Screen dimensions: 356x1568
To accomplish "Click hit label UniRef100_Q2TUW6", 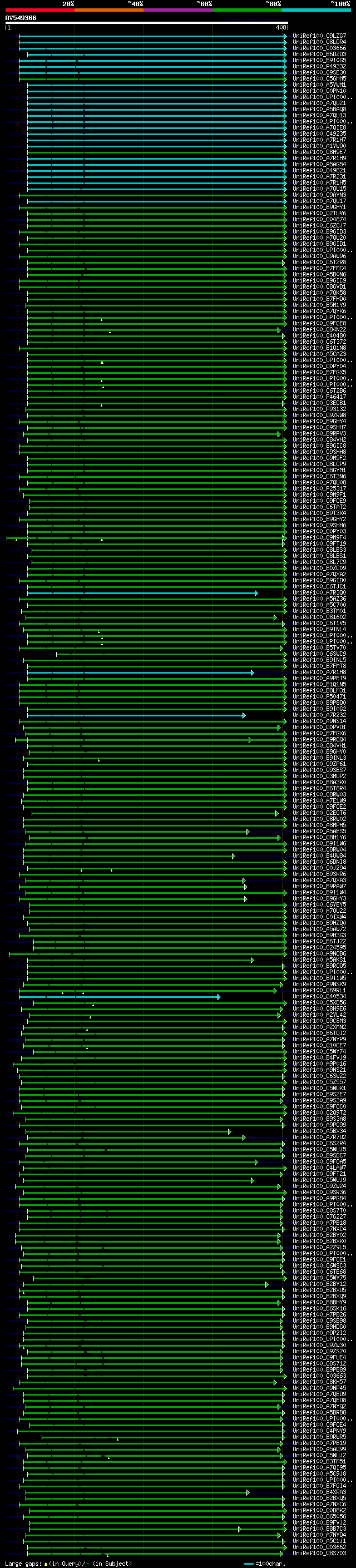I will 319,213.
